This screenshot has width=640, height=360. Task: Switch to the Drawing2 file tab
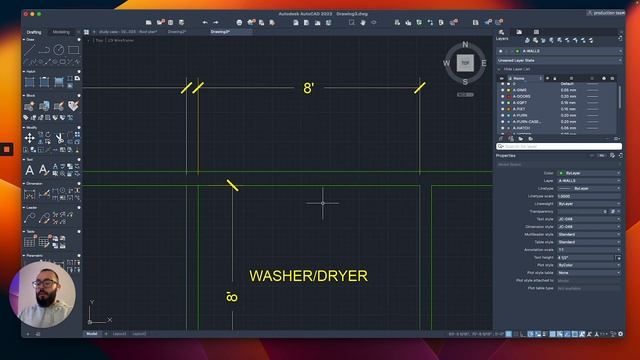(x=177, y=32)
